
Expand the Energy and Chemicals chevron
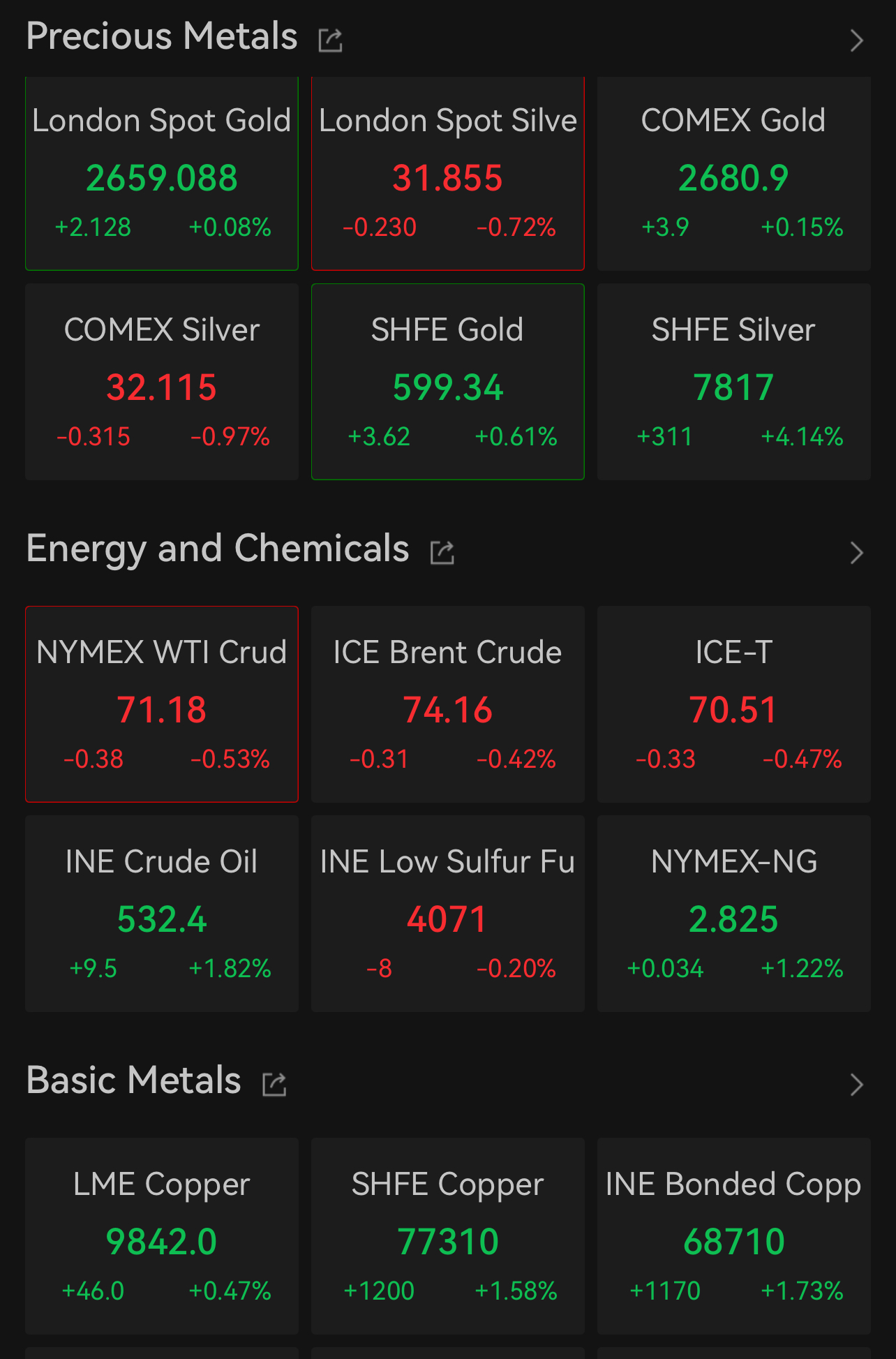[x=856, y=553]
